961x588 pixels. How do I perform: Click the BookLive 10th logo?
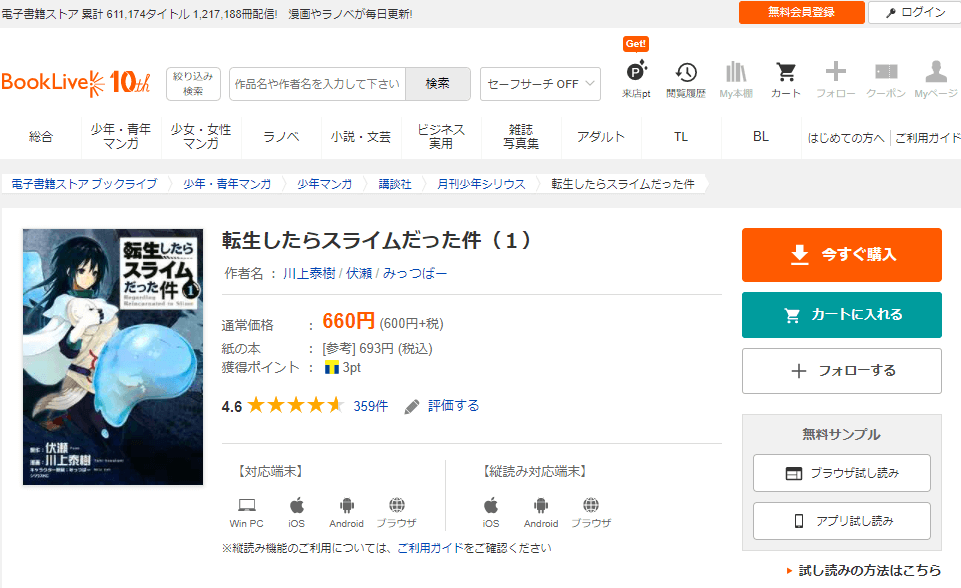tap(75, 83)
